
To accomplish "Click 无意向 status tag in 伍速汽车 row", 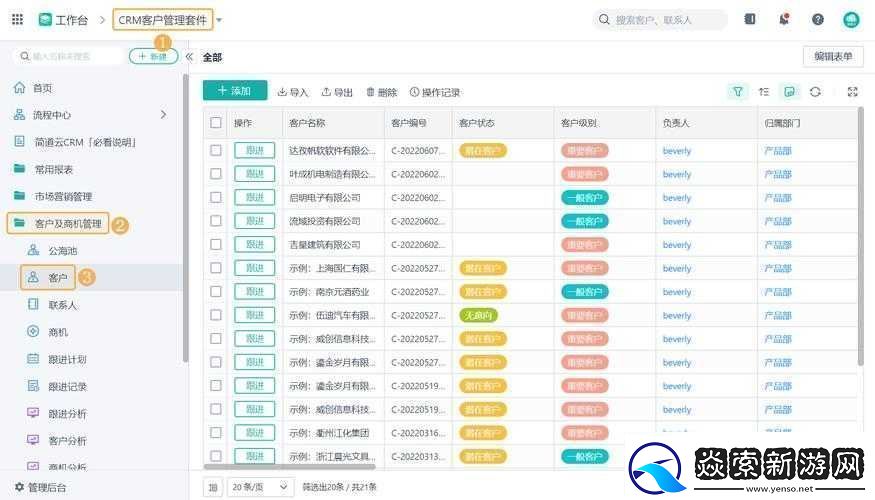I will tap(478, 315).
